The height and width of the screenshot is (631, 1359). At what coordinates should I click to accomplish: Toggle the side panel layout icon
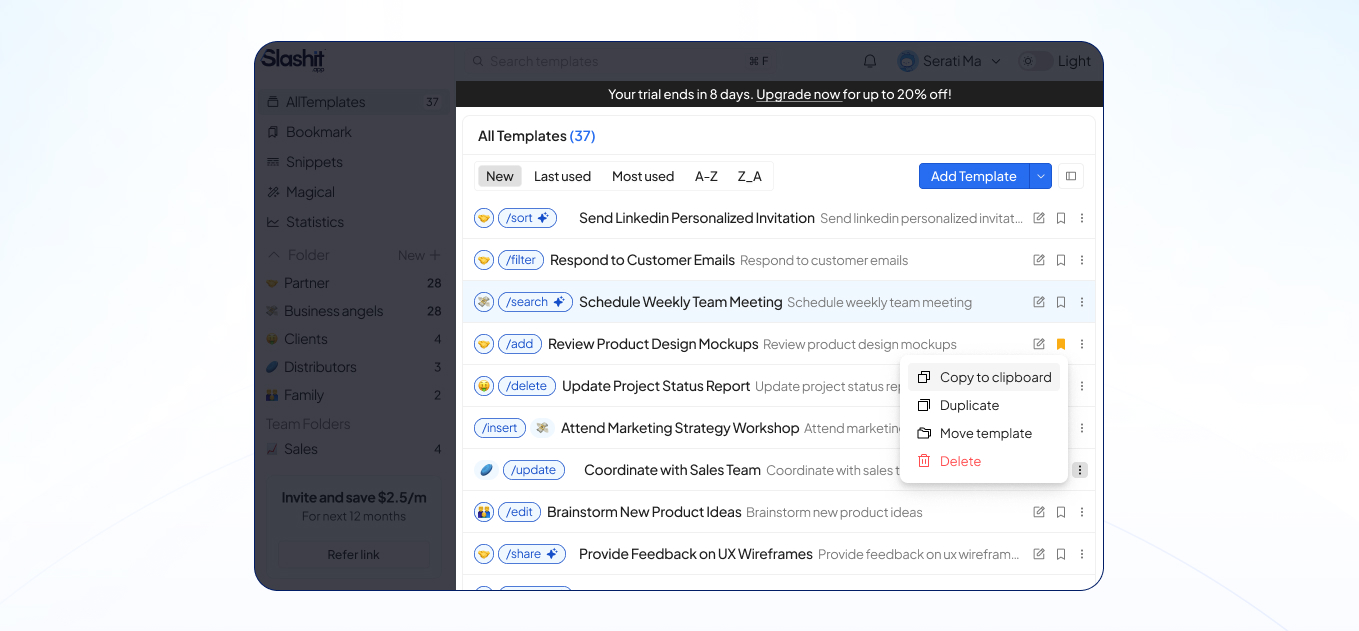(1071, 176)
